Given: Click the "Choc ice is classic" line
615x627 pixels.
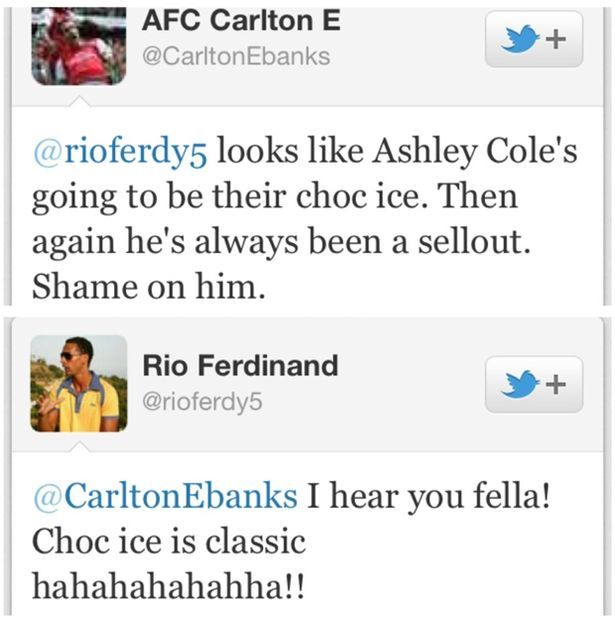Looking at the screenshot, I should [x=168, y=541].
